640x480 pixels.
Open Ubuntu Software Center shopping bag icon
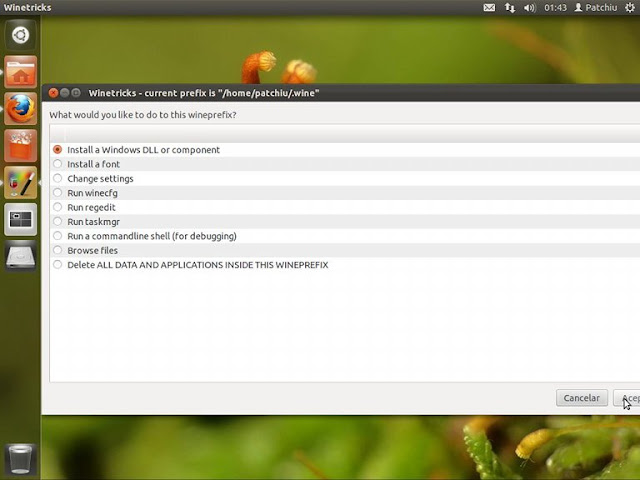coord(20,146)
